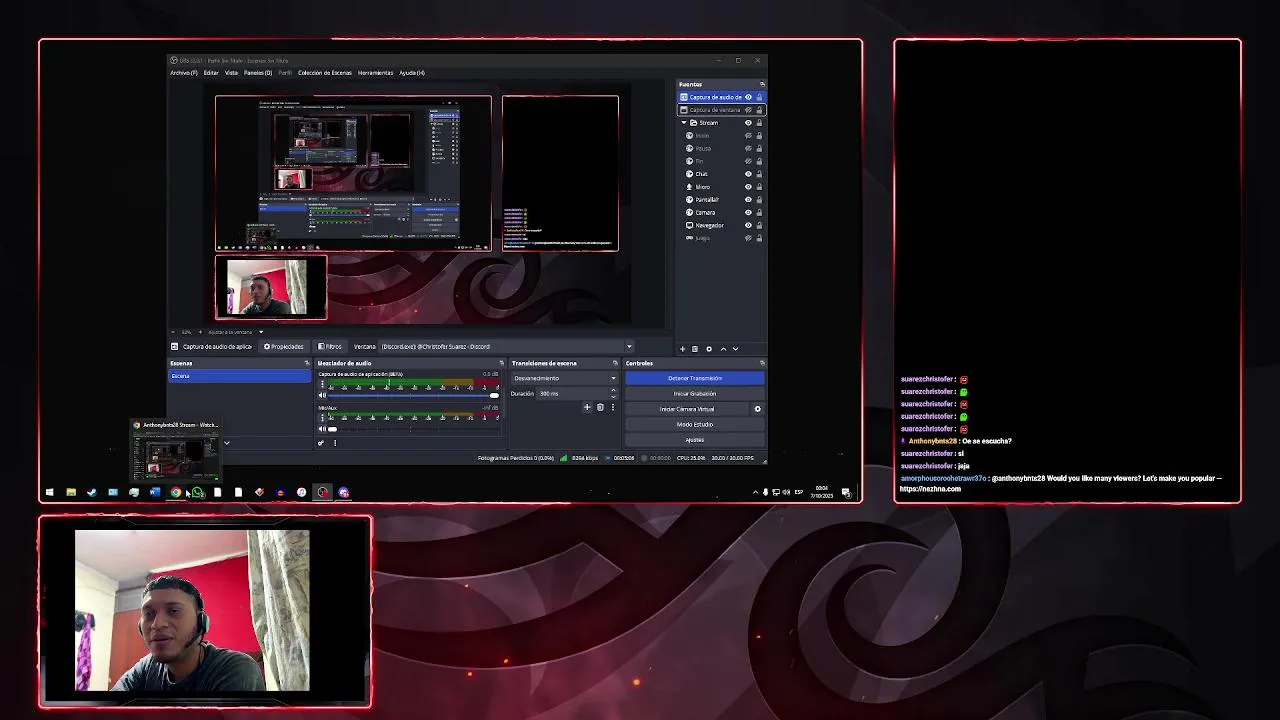Collapse the Stream group
Image resolution: width=1280 pixels, height=720 pixels.
[684, 123]
